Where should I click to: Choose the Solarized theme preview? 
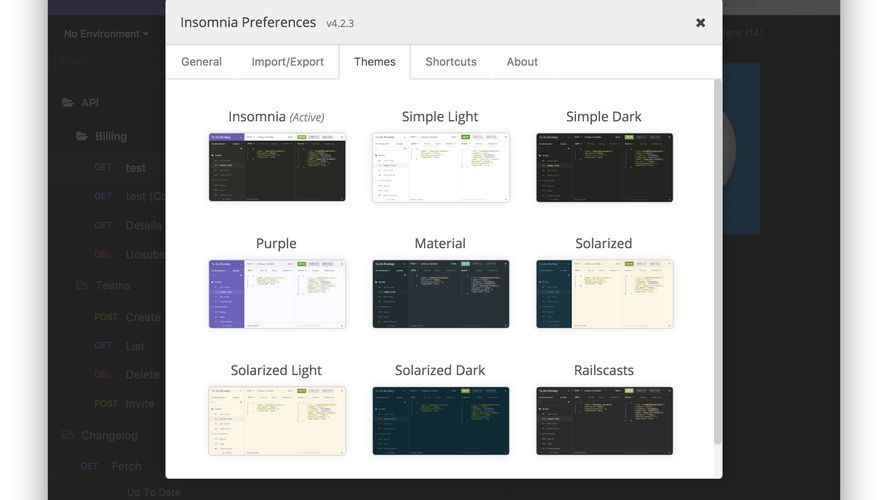coord(604,294)
